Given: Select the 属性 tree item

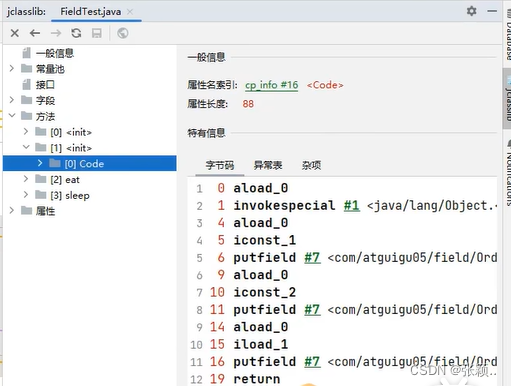Looking at the screenshot, I should (x=45, y=211).
